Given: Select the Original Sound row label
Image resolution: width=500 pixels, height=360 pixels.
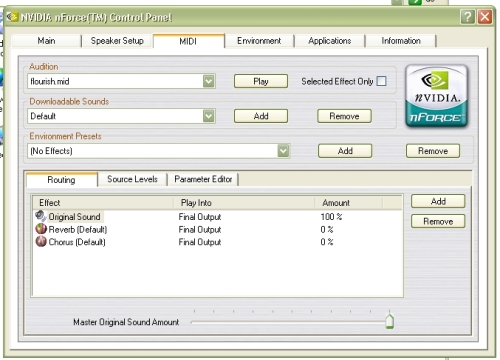Looking at the screenshot, I should 75,217.
